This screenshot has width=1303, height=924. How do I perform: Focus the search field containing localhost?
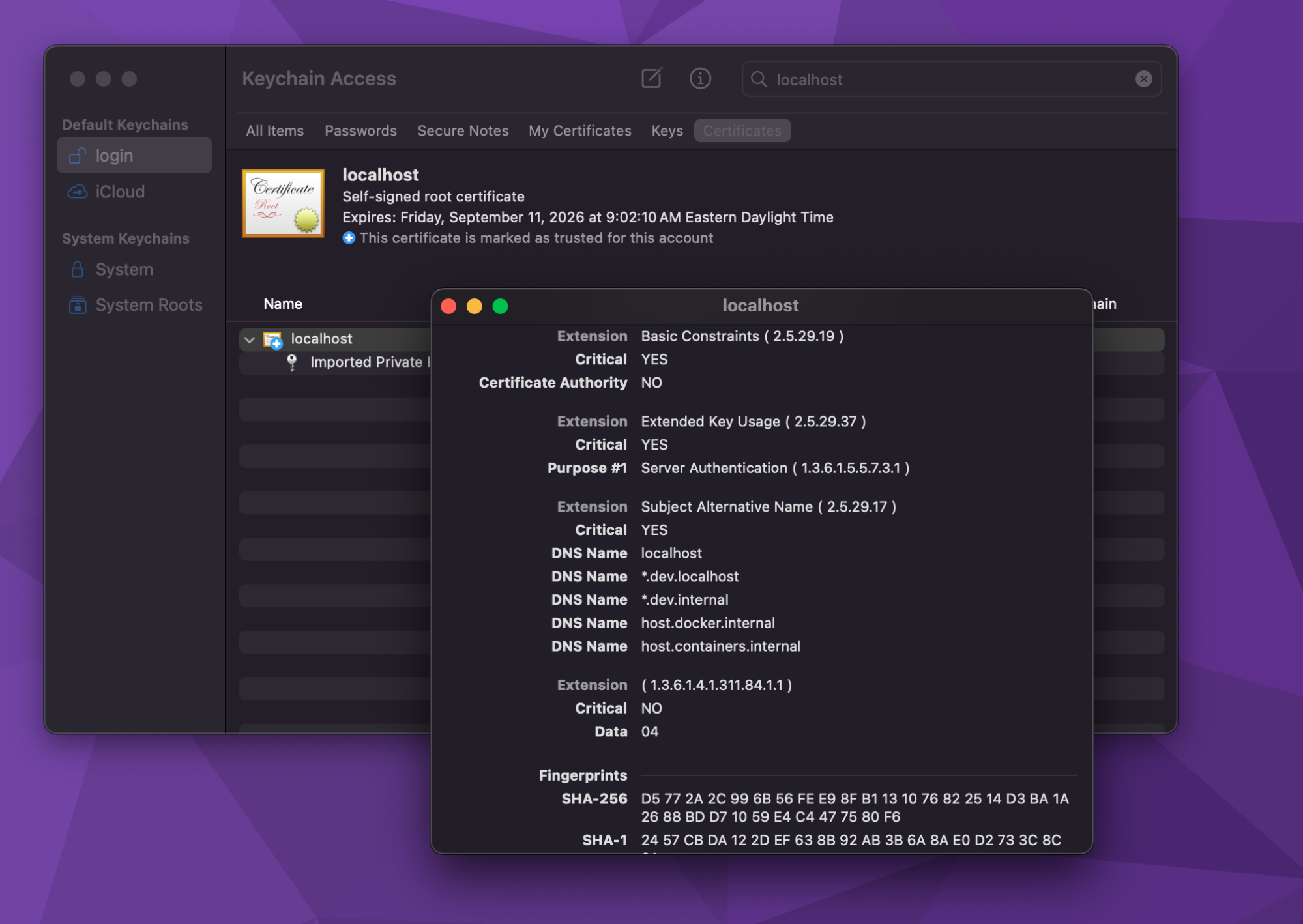[951, 79]
